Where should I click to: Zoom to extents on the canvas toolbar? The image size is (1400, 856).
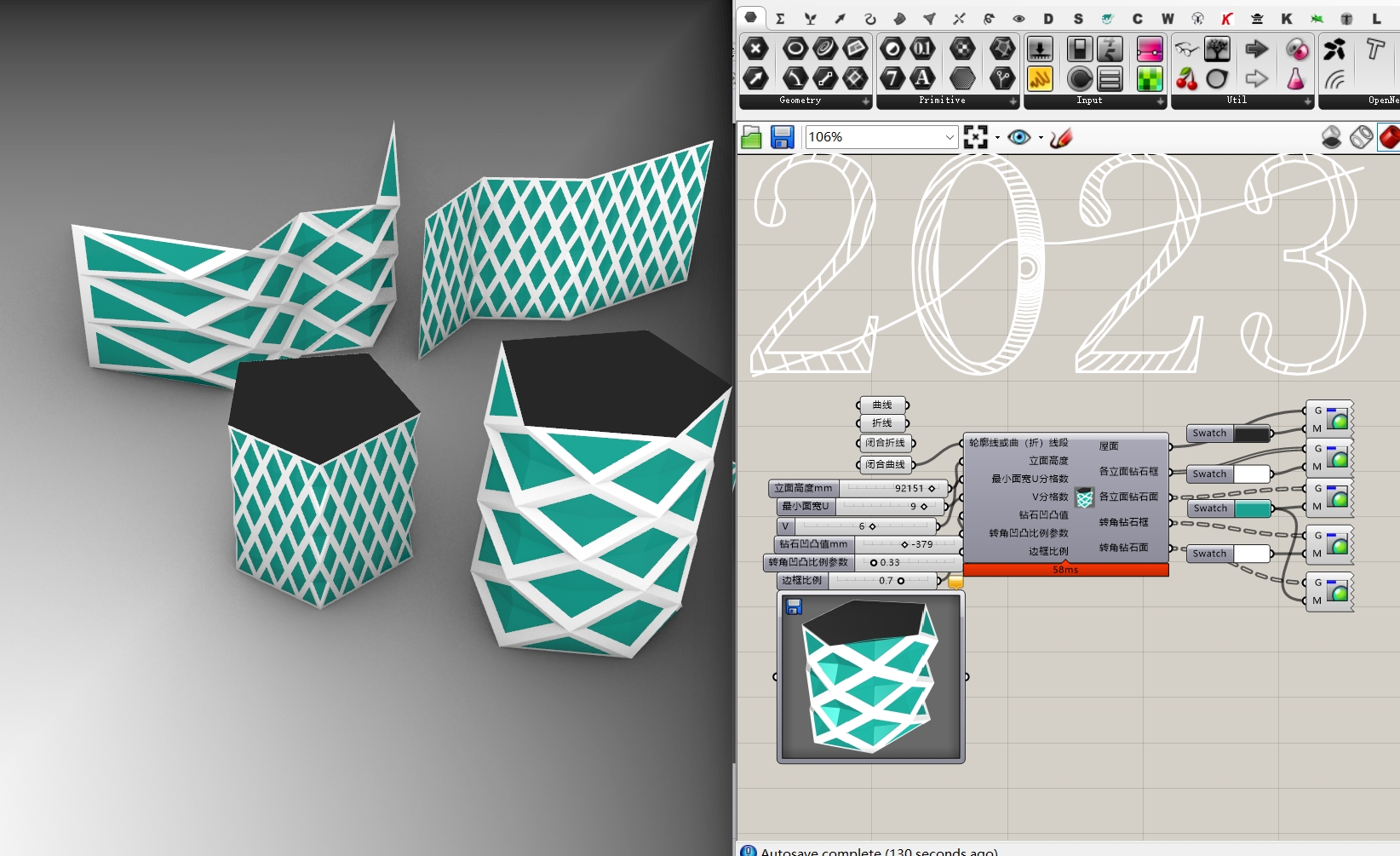976,137
